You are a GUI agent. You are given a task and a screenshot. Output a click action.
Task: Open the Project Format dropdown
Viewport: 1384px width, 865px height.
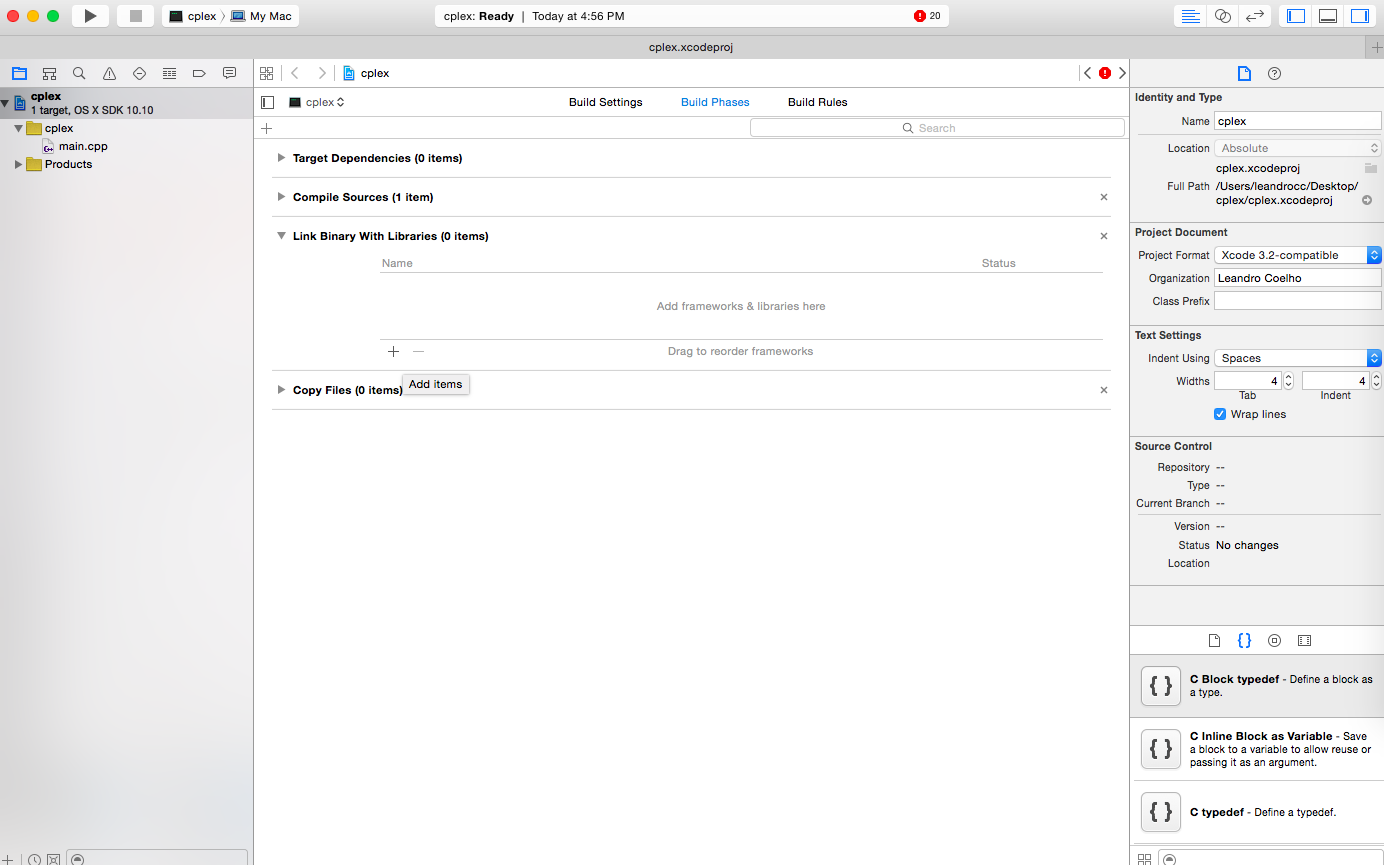click(x=1297, y=255)
